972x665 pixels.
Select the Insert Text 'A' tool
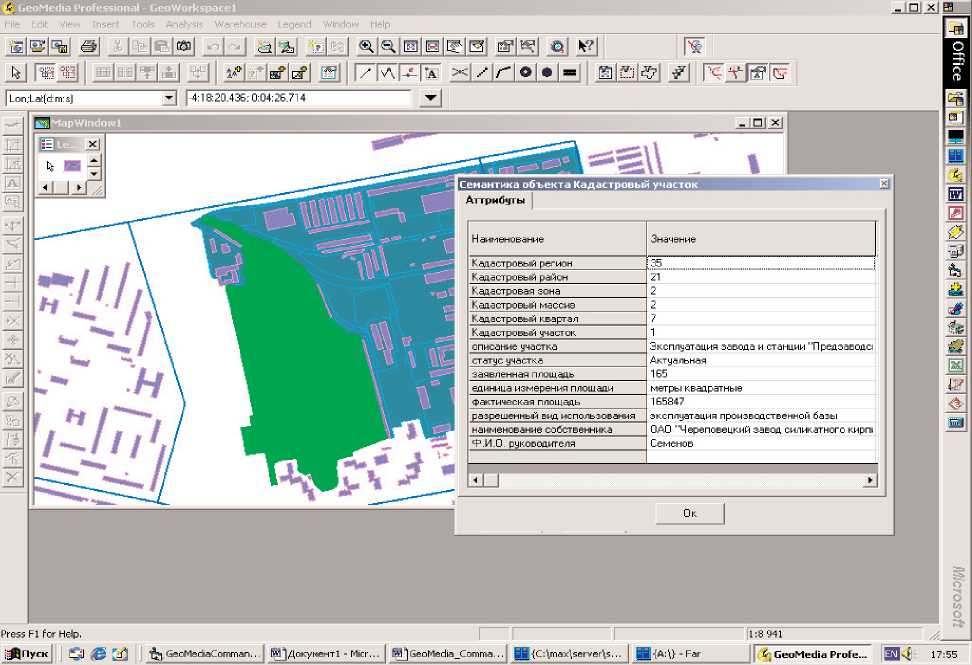click(x=431, y=72)
